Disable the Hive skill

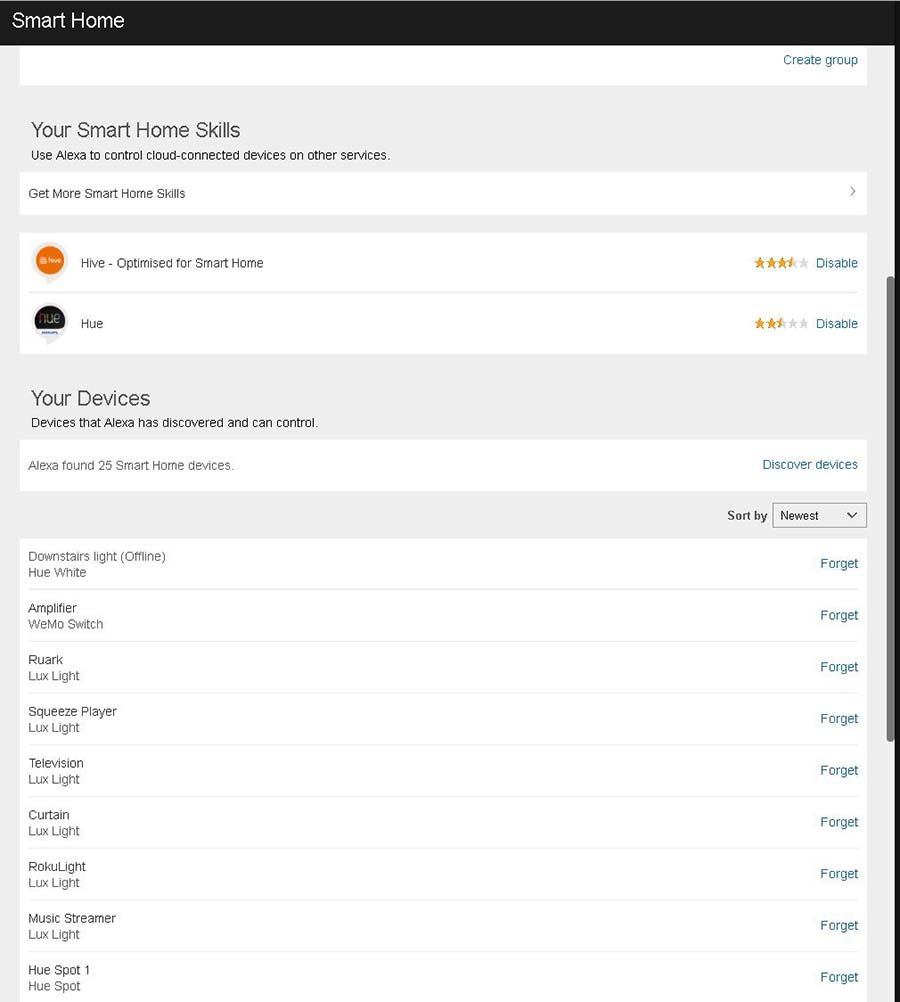click(837, 263)
